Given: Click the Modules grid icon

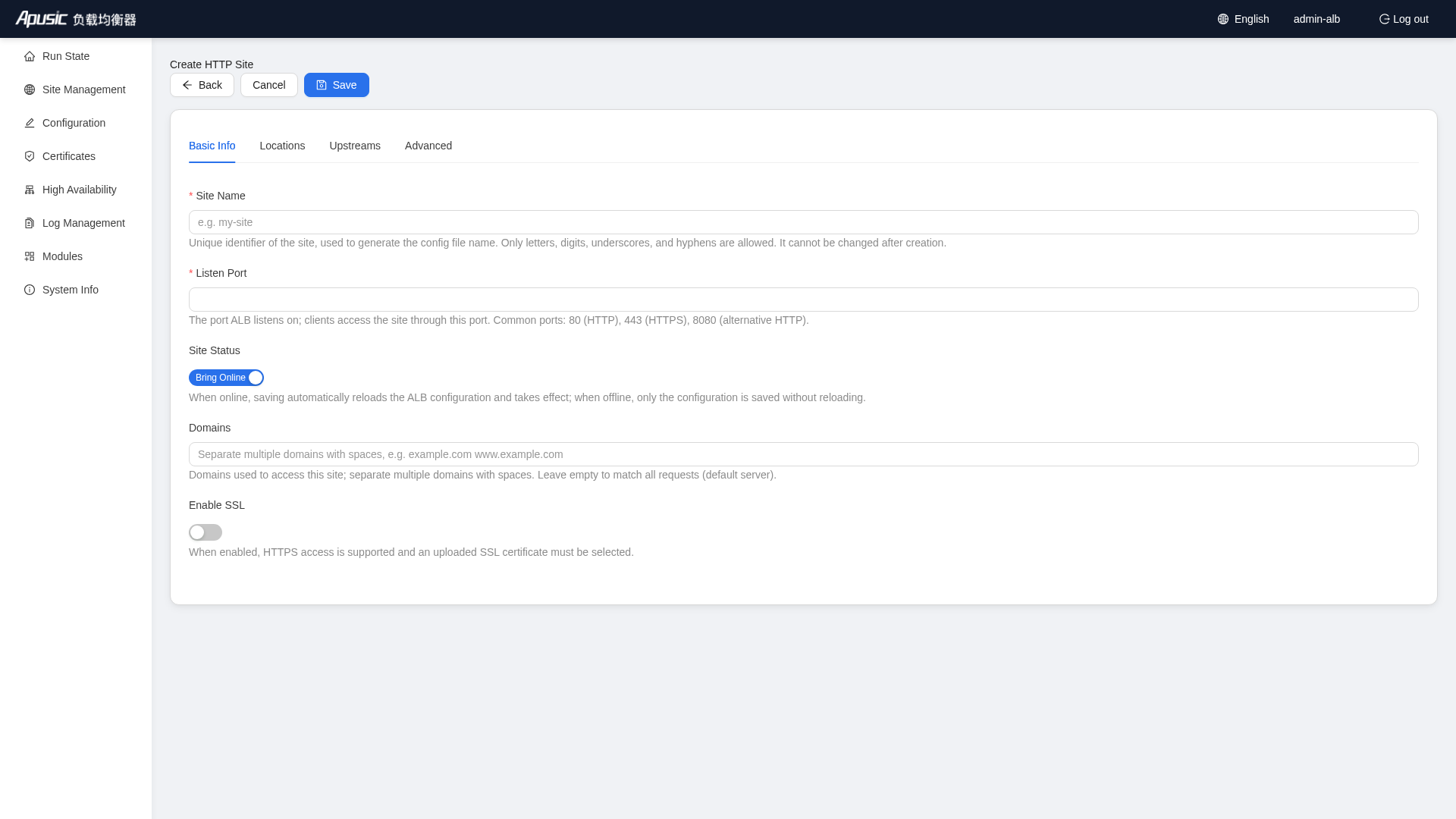Looking at the screenshot, I should click(x=30, y=256).
